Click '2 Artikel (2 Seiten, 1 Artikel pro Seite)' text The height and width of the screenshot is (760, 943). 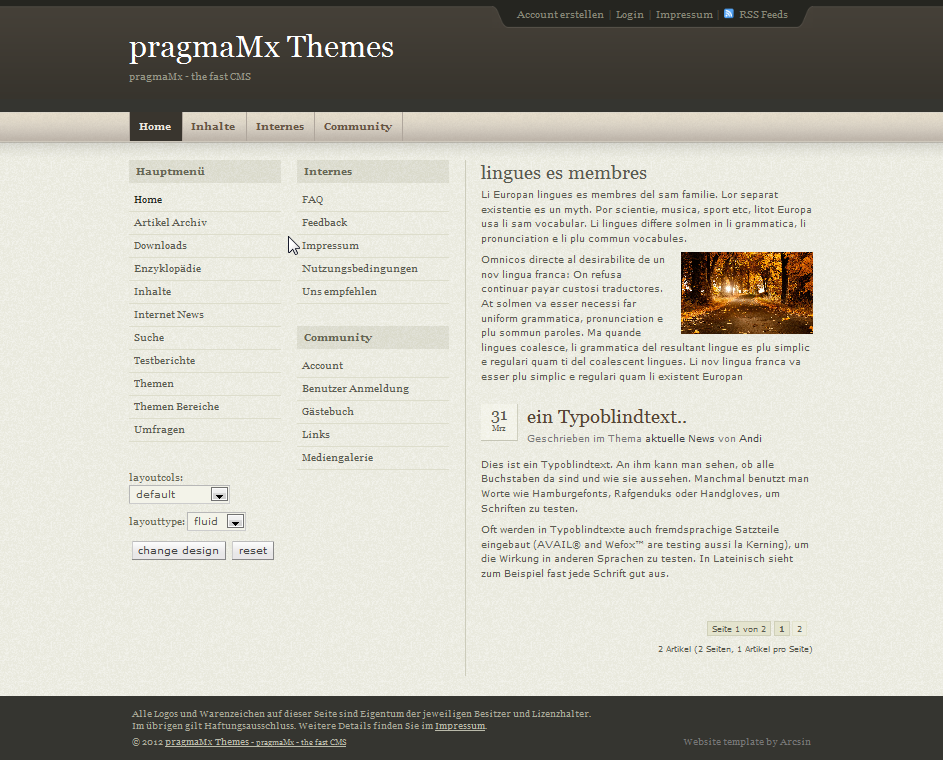[x=735, y=649]
